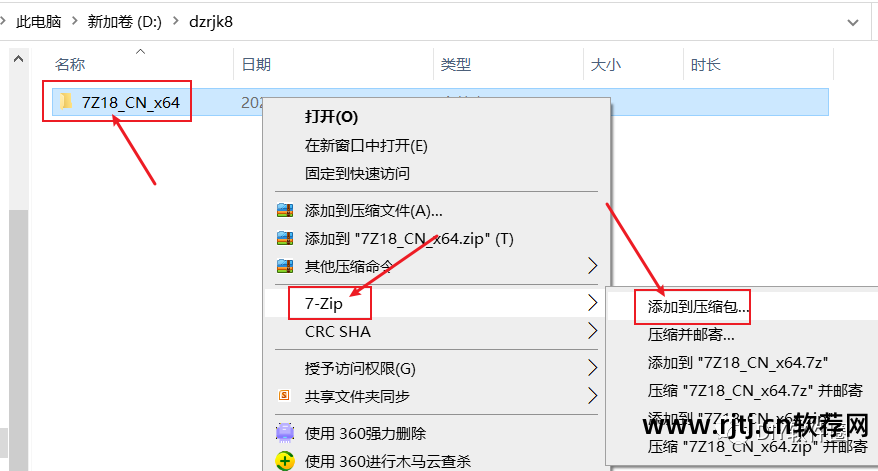Select the 7Z18_CN_x64 folder icon
The width and height of the screenshot is (878, 471).
tap(66, 101)
